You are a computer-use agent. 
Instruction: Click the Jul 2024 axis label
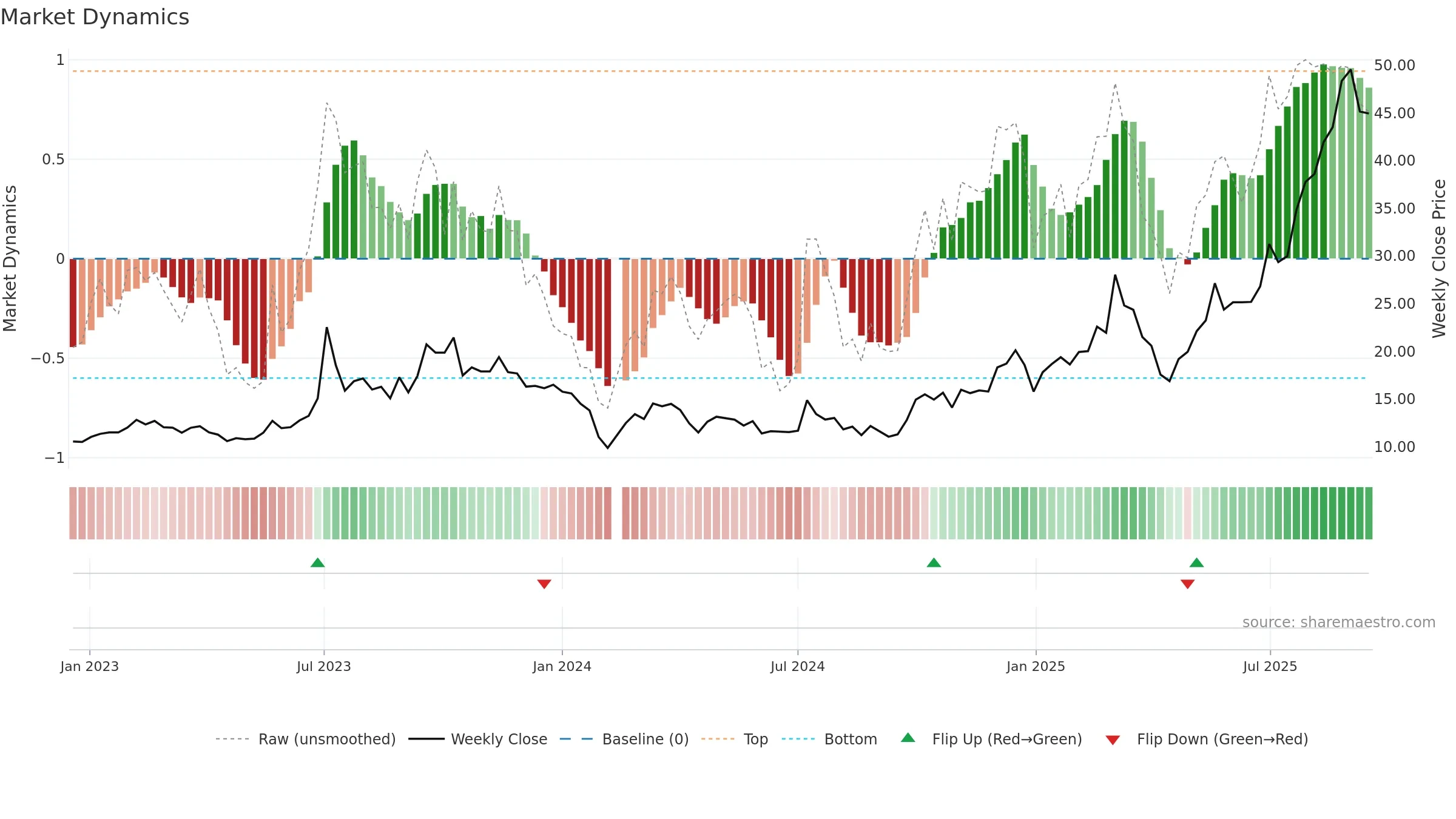(798, 666)
